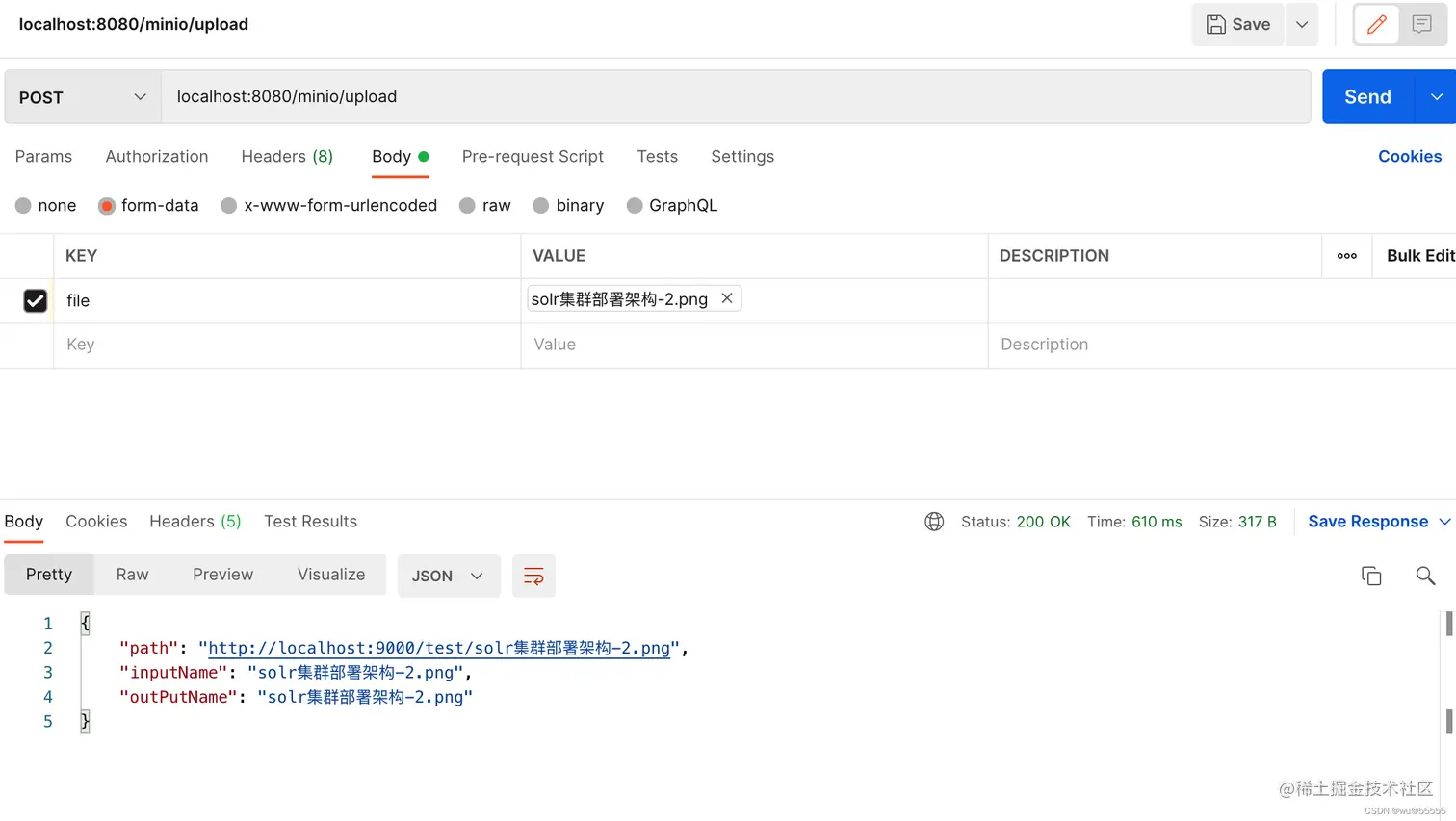This screenshot has width=1456, height=821.
Task: Click Save Response
Action: pyautogui.click(x=1367, y=522)
